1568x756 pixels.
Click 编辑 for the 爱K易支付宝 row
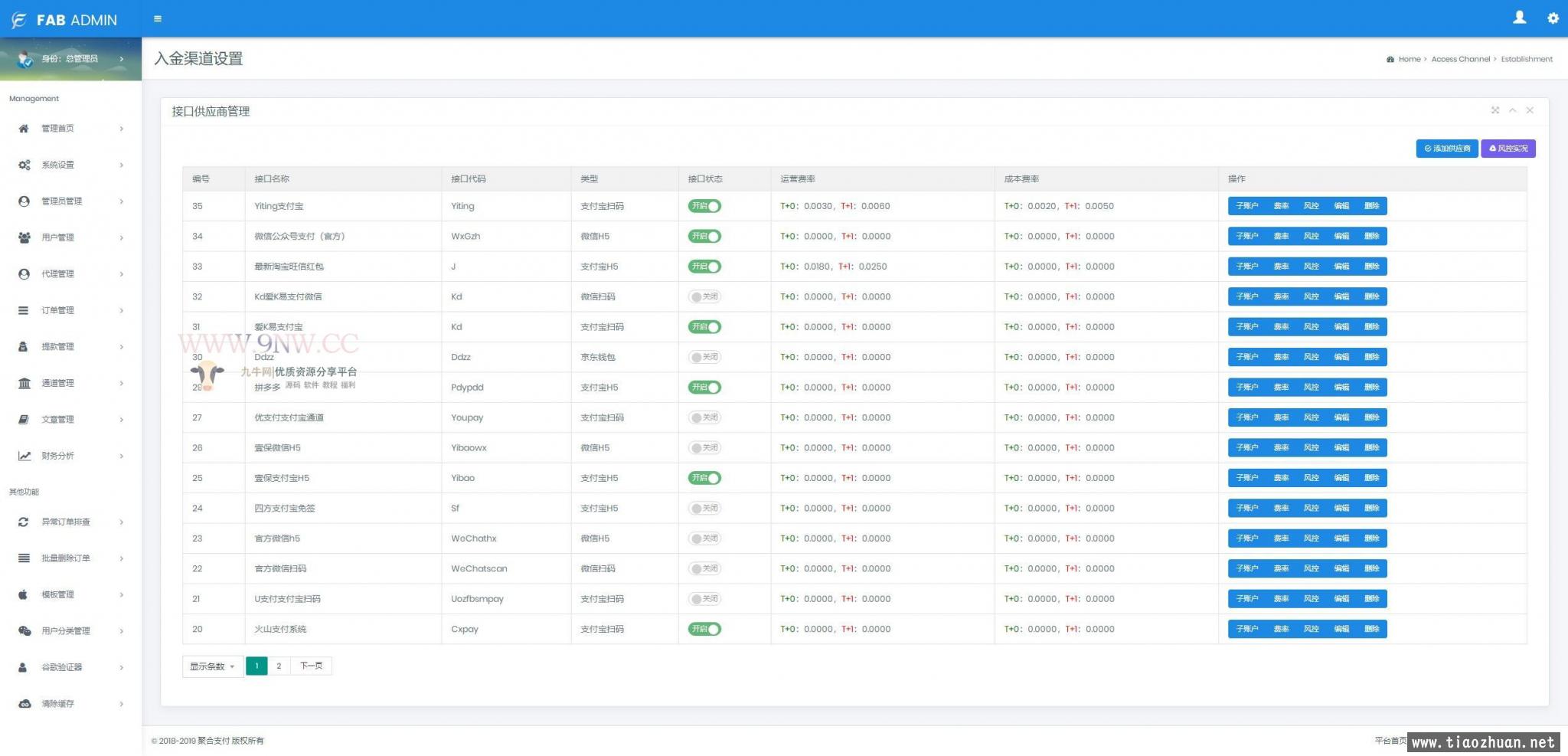[1341, 327]
